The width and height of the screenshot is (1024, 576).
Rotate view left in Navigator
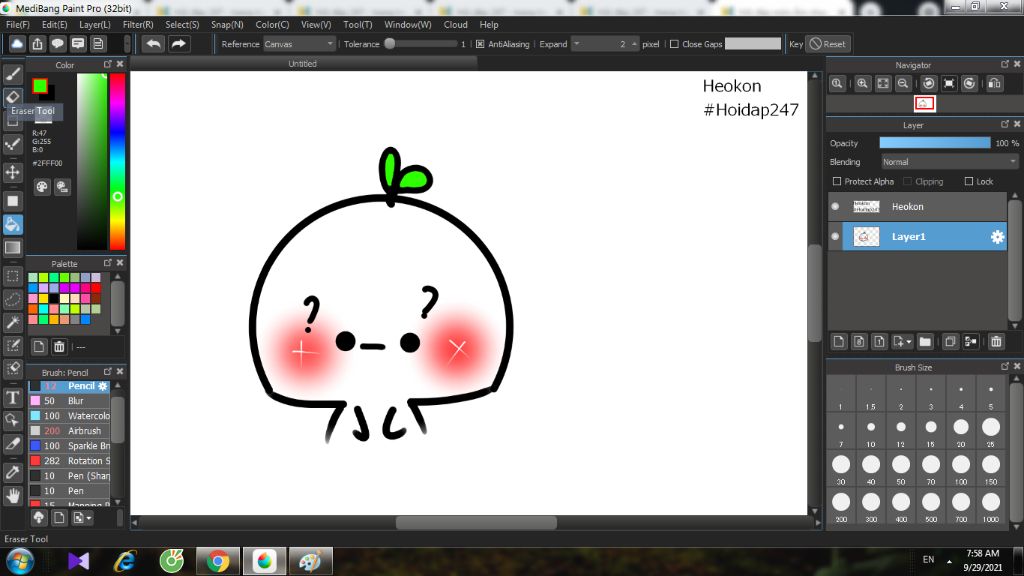tap(929, 84)
